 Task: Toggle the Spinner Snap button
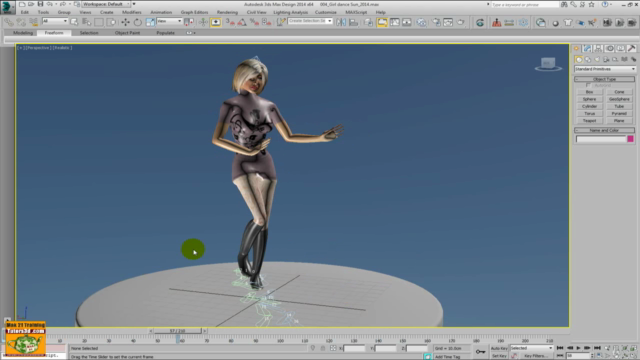pyautogui.click(x=267, y=22)
